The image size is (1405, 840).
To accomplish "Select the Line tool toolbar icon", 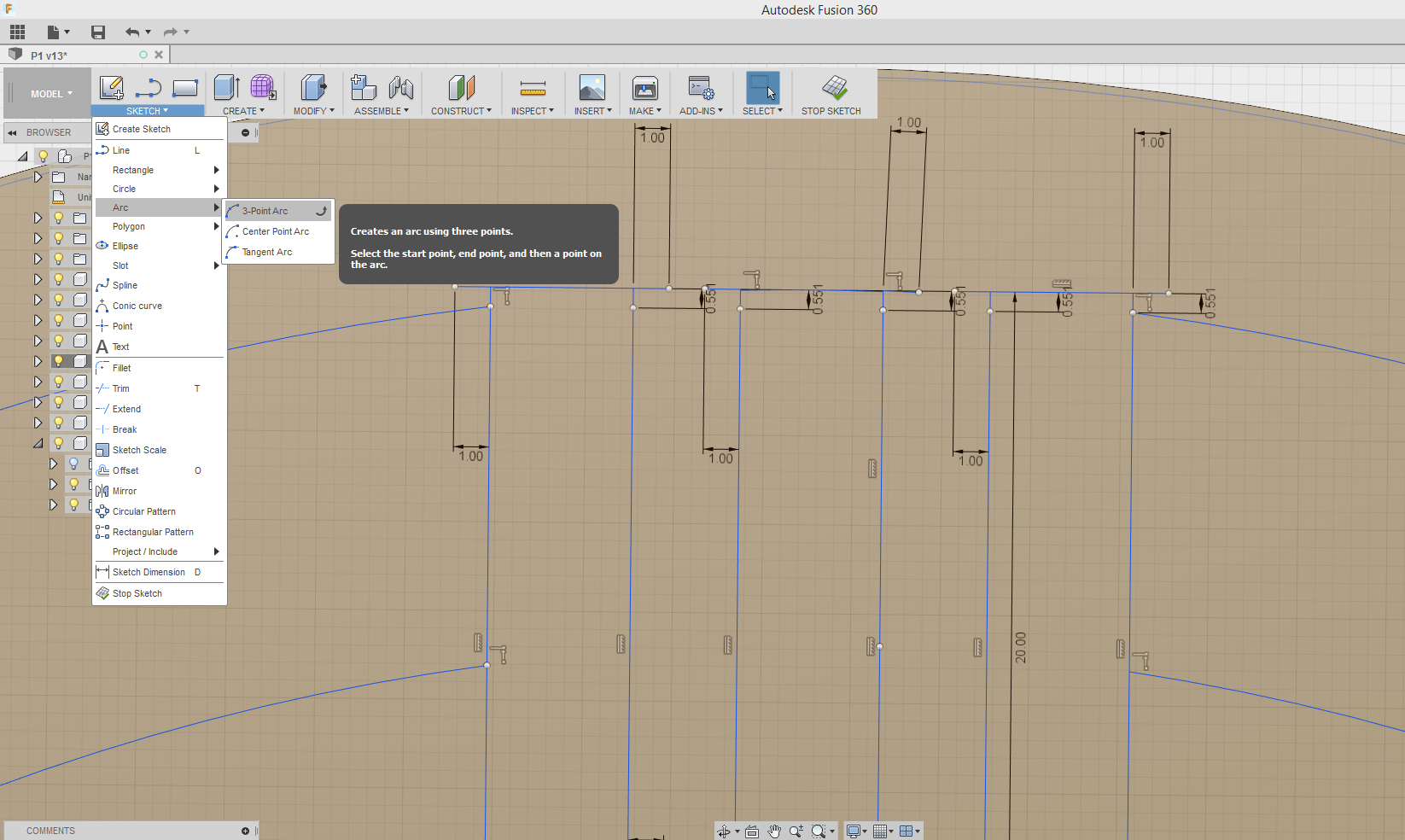I will [x=149, y=88].
